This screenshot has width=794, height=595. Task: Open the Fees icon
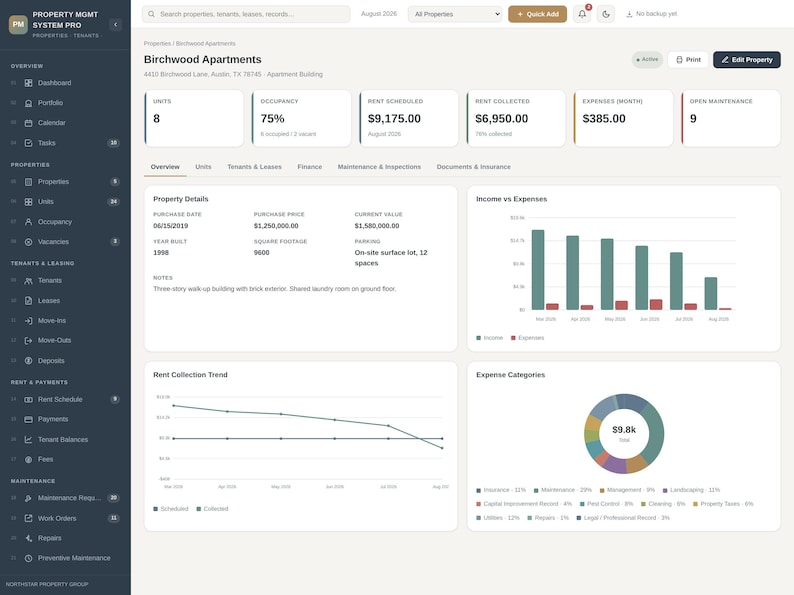pyautogui.click(x=28, y=459)
